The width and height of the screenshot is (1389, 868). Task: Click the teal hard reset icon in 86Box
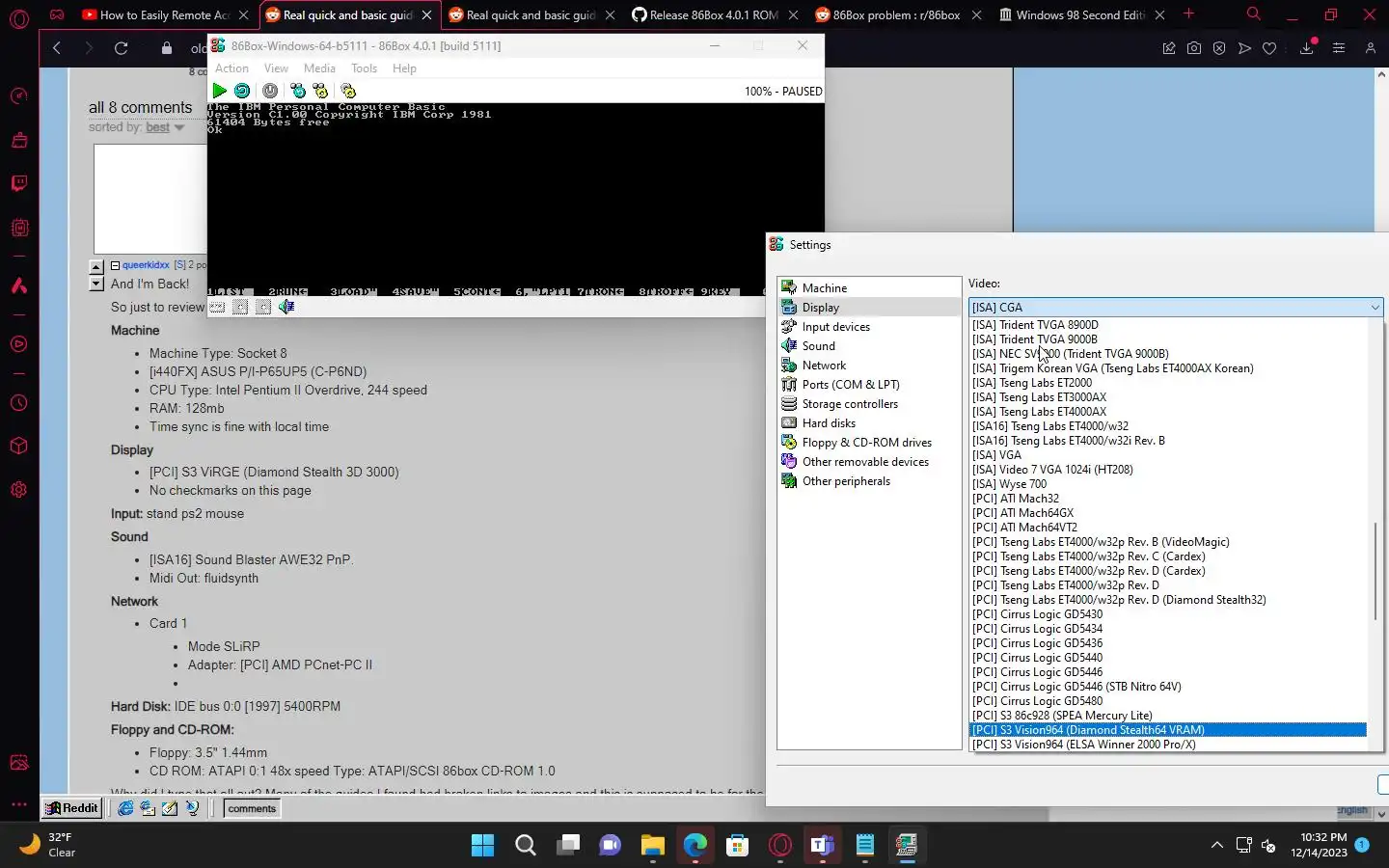tap(242, 91)
